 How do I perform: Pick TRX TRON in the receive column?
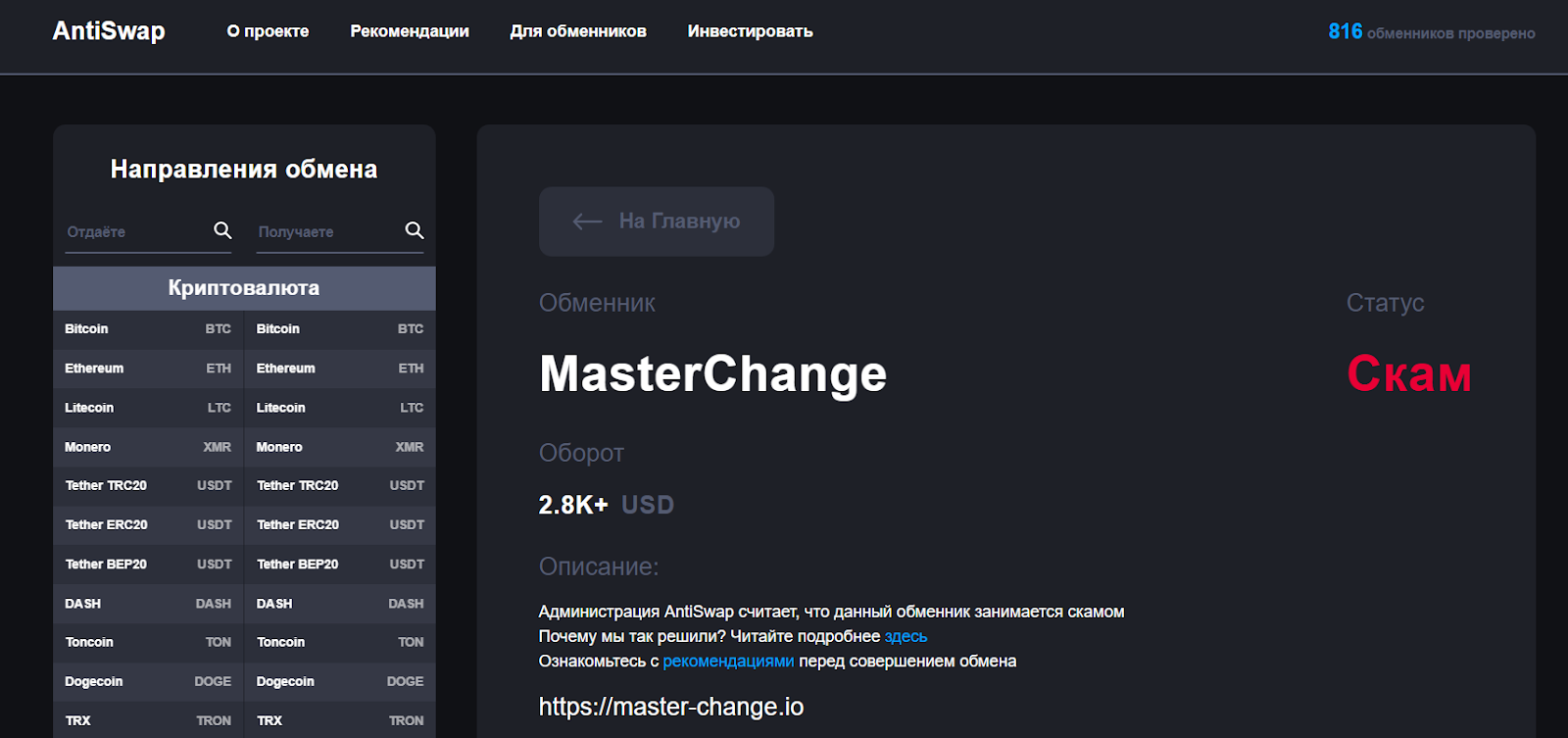click(340, 720)
